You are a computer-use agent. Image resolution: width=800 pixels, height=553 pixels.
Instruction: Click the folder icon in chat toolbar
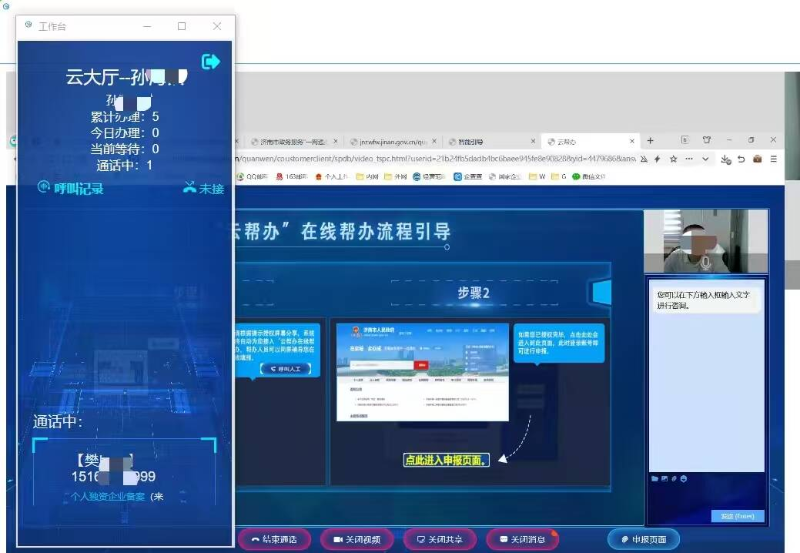pyautogui.click(x=655, y=479)
